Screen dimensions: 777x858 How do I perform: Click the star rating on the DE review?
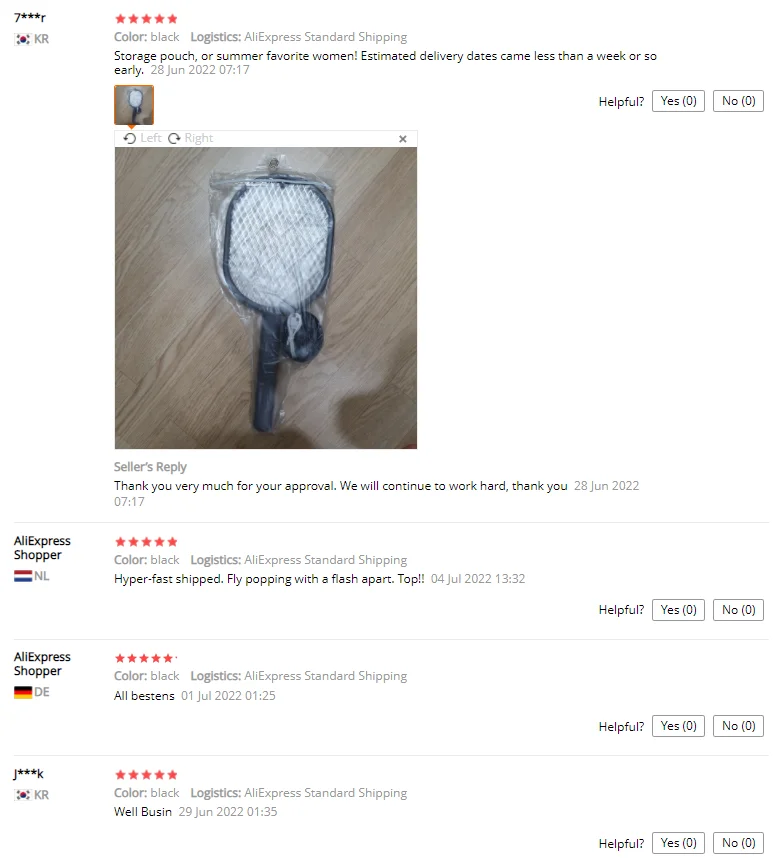point(146,658)
